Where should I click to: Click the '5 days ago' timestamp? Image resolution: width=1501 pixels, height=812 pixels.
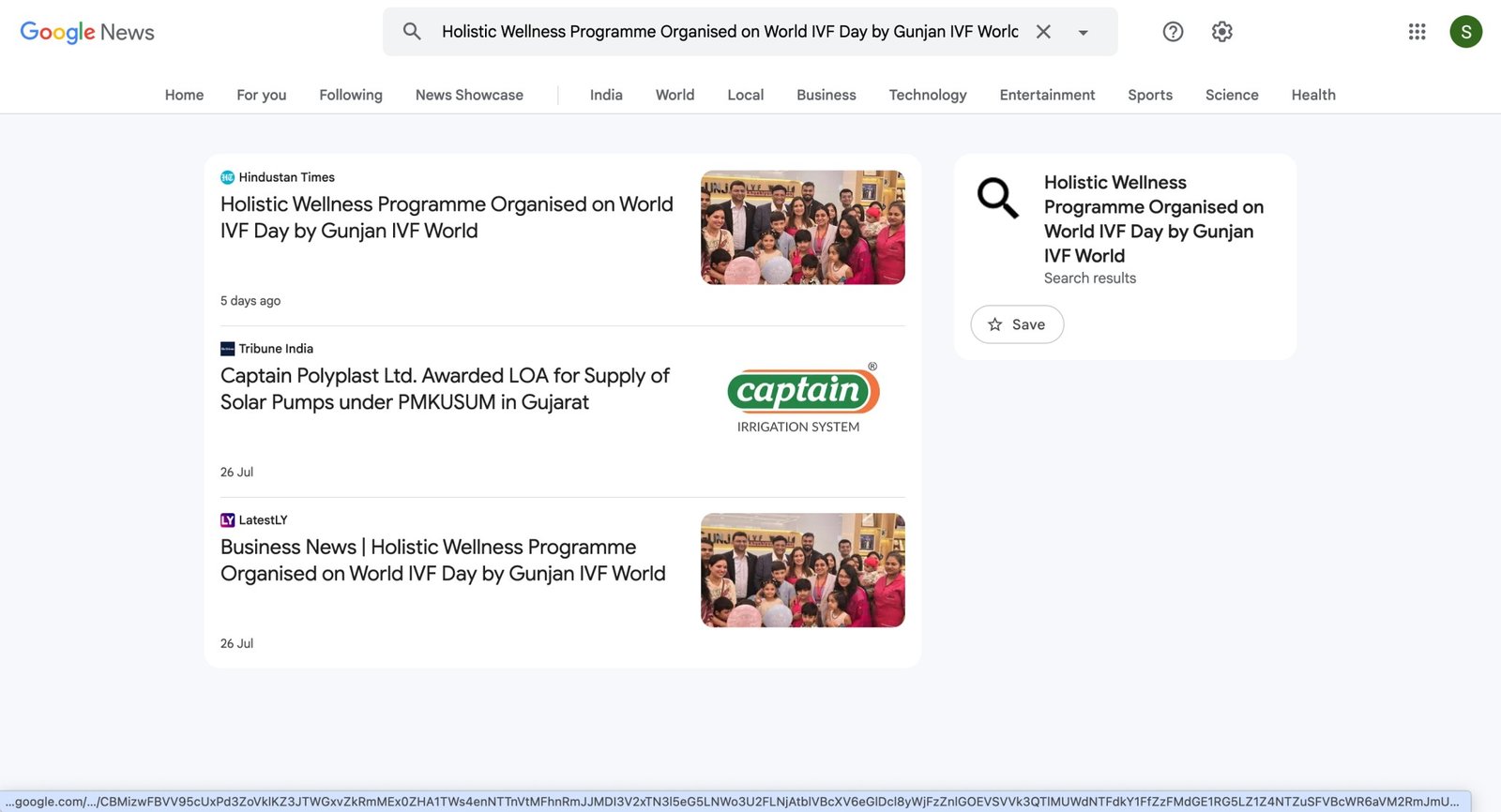(250, 301)
